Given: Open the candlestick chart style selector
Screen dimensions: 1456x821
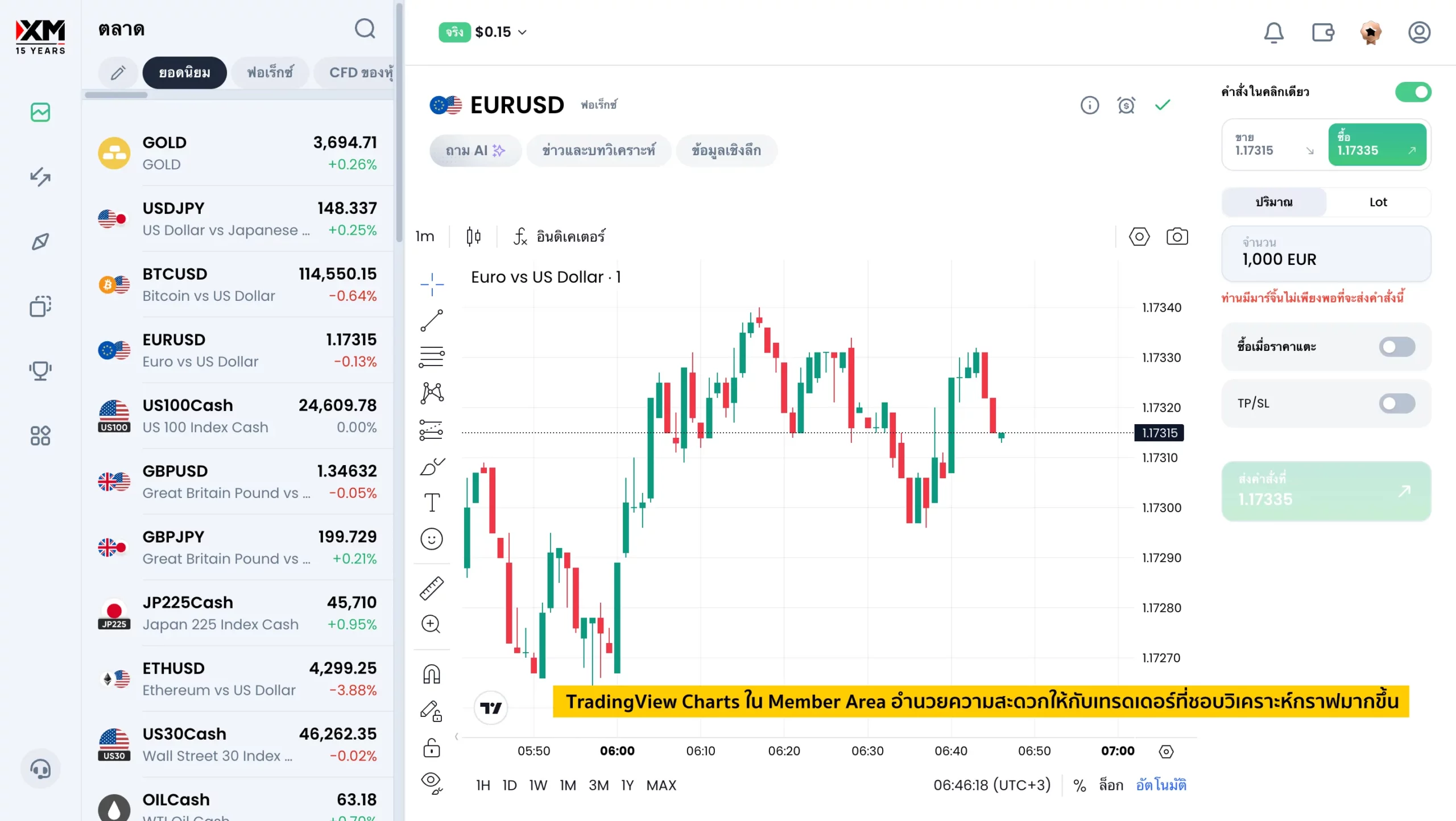Looking at the screenshot, I should click(x=473, y=237).
